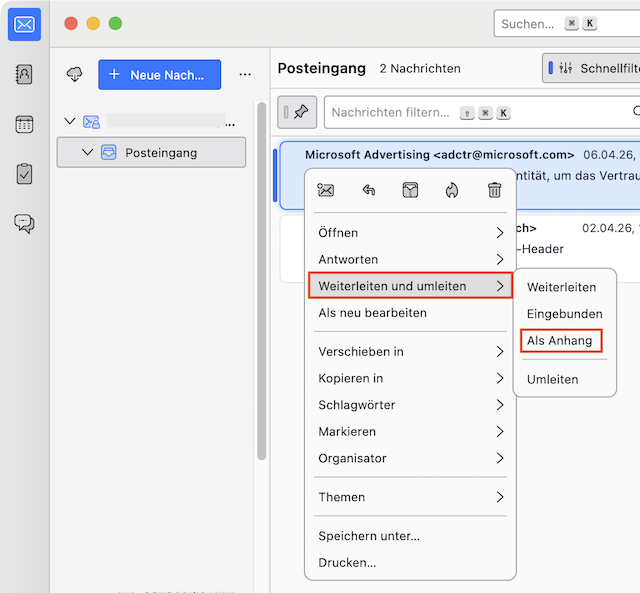Open the Markieren submenu
Viewport: 640px width, 593px height.
pos(410,431)
